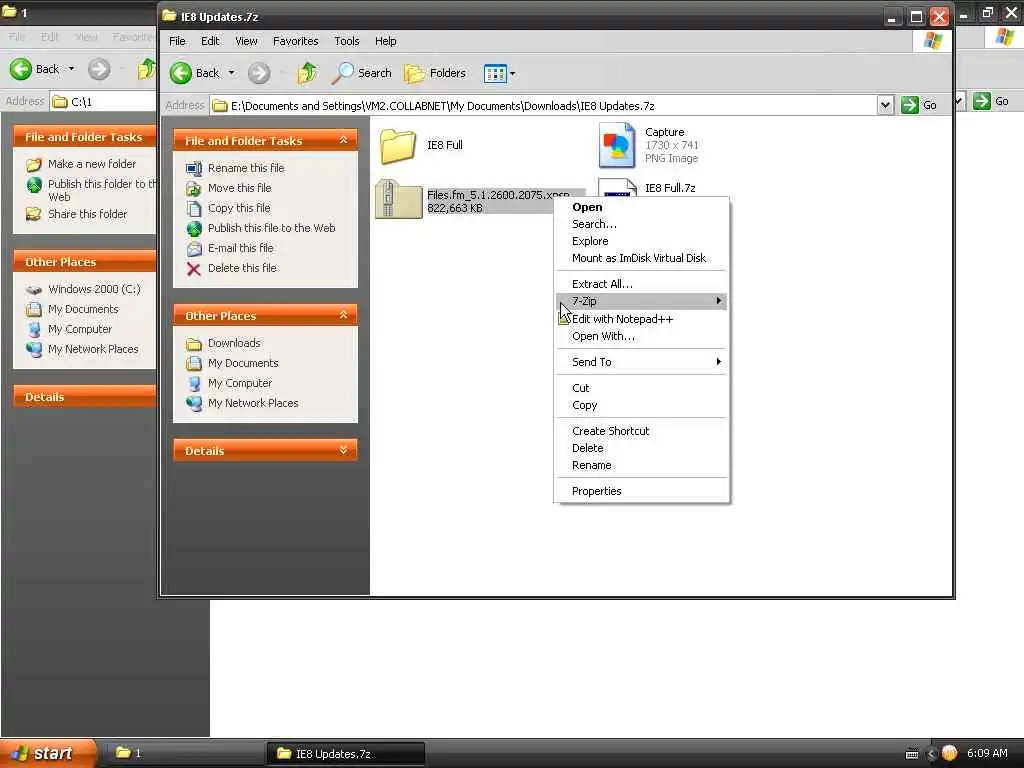
Task: Open the Send To submenu
Action: point(641,362)
